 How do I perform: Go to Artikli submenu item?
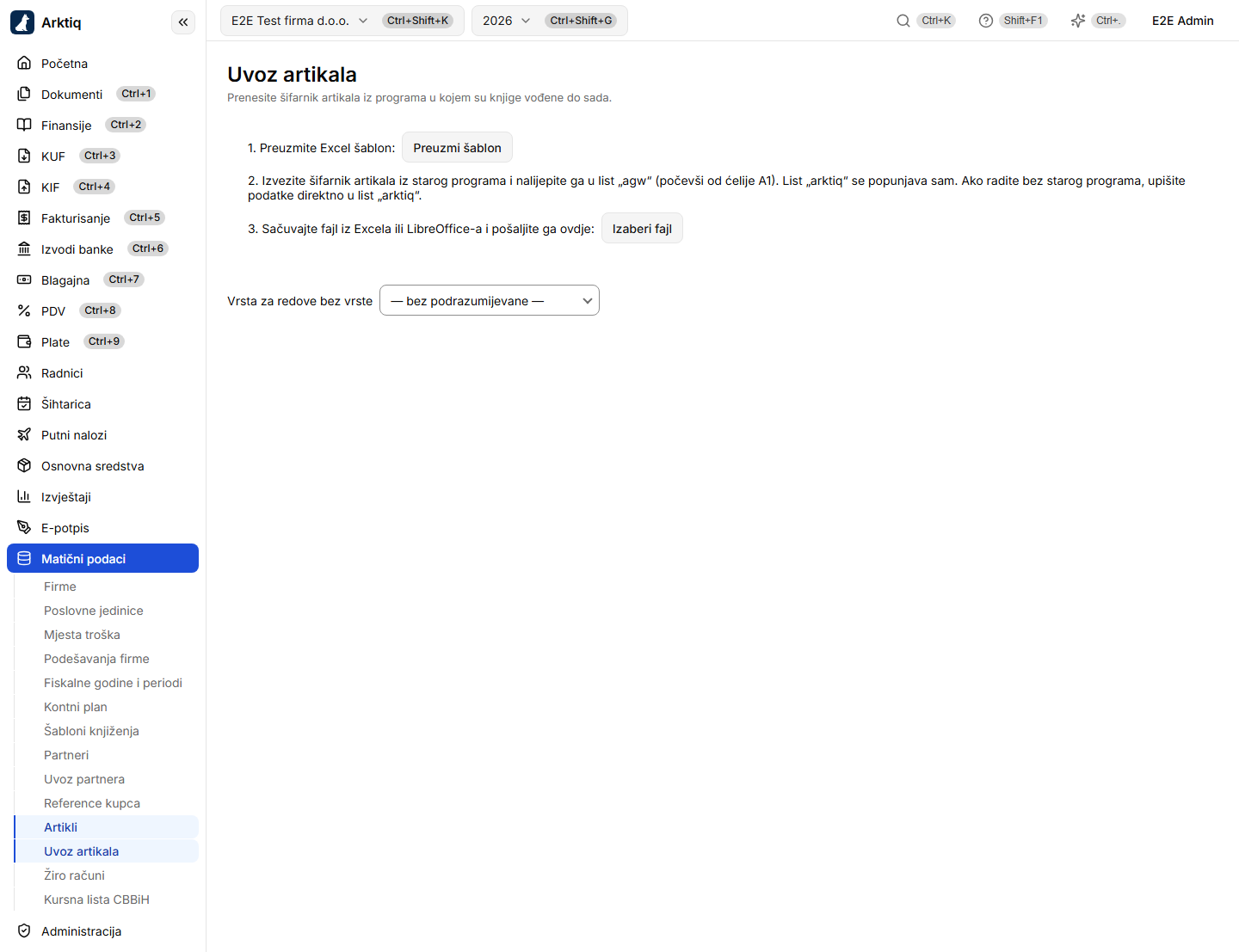[x=107, y=827]
